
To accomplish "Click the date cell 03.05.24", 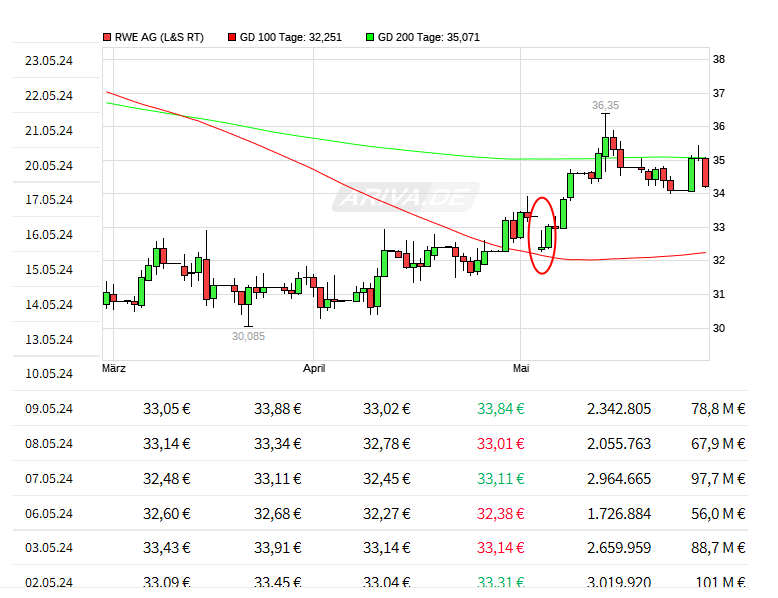I will click(x=49, y=547).
